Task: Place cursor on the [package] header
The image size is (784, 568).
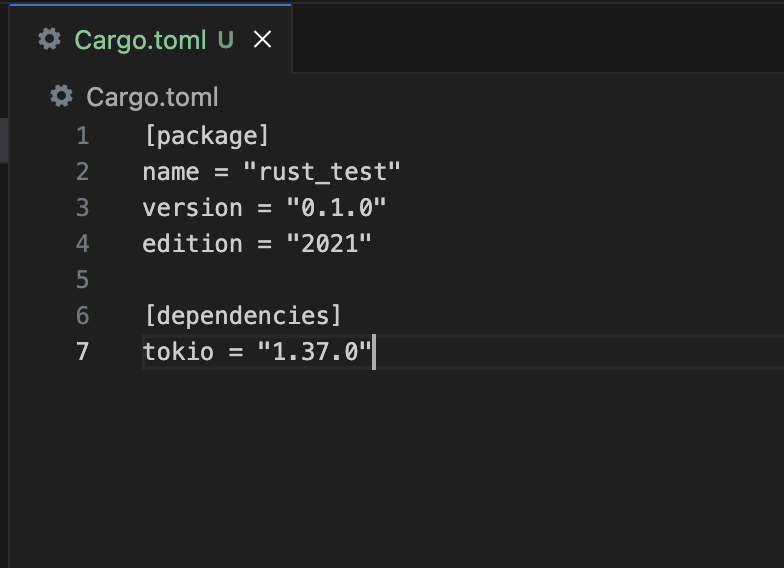Action: [x=207, y=136]
